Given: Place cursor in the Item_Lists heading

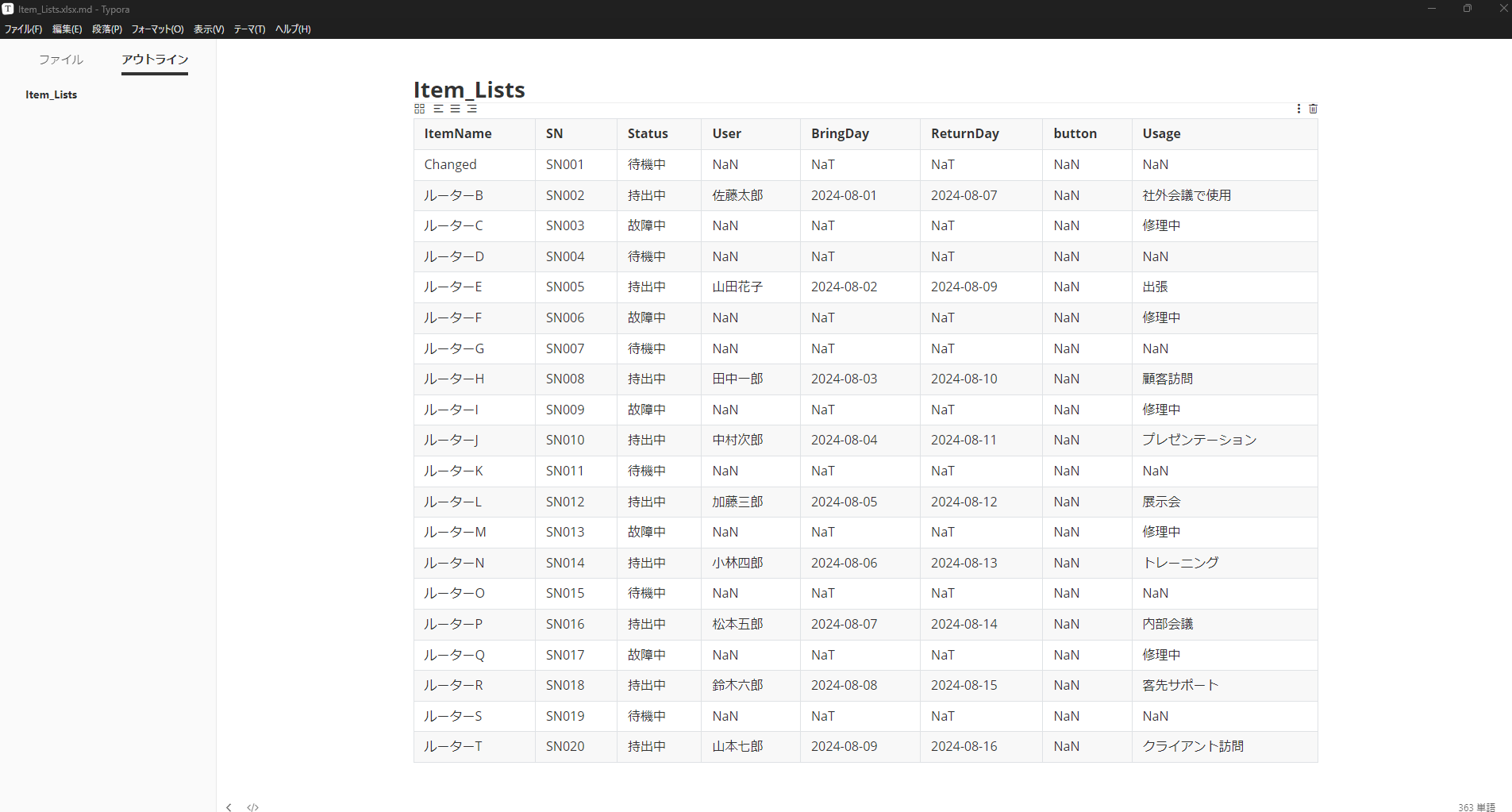Looking at the screenshot, I should 468,90.
